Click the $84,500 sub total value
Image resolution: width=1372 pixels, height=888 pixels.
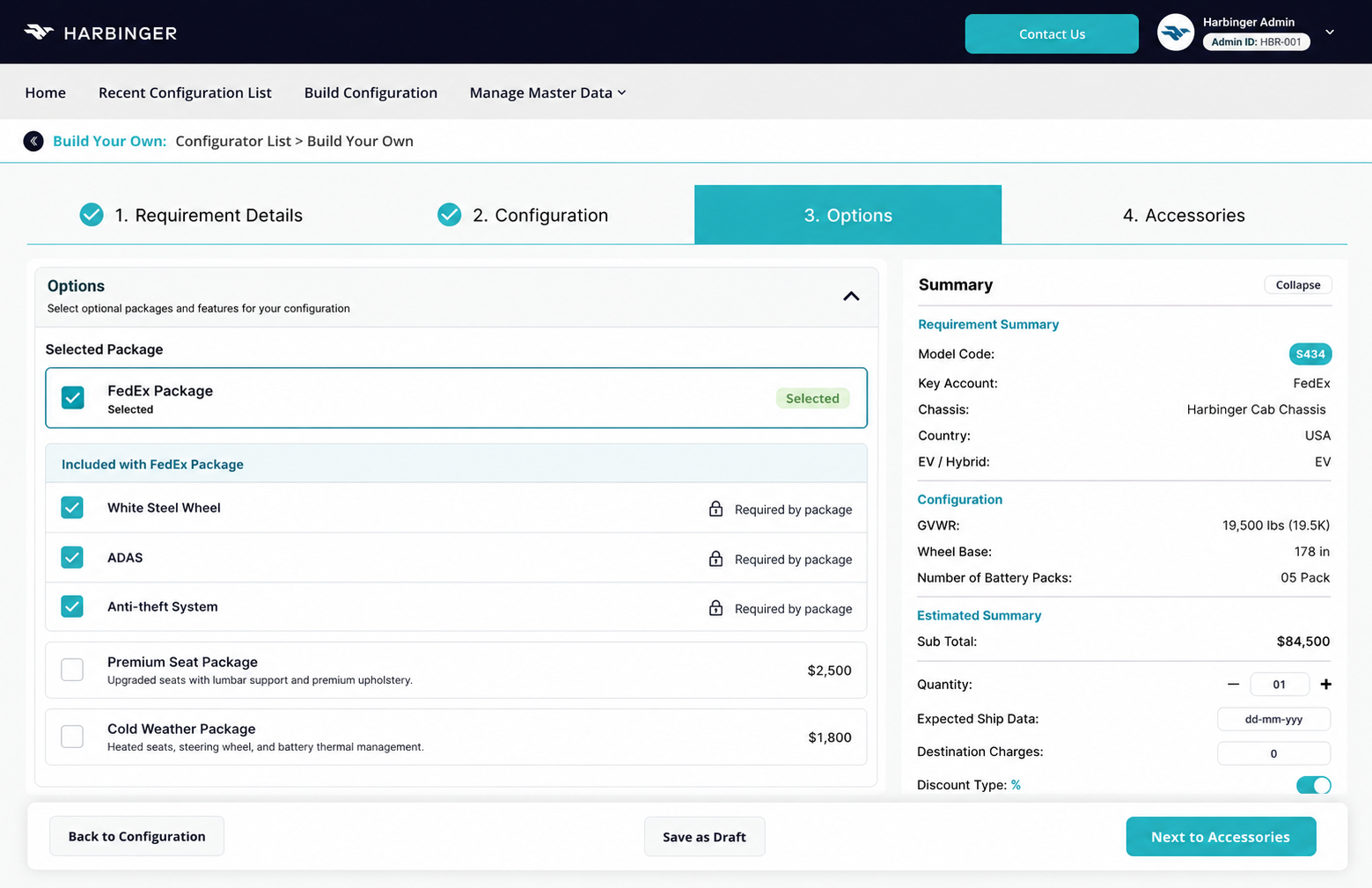(1302, 642)
